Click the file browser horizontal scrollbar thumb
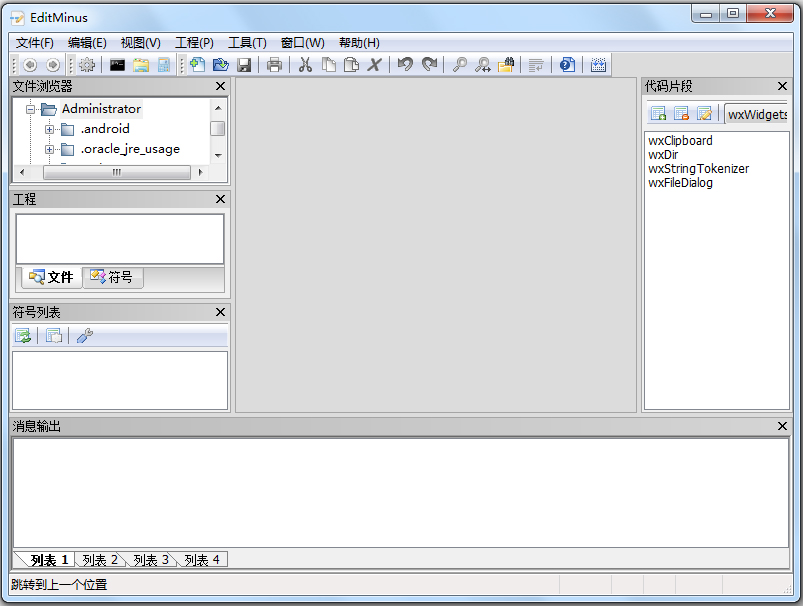This screenshot has width=803, height=606. 116,172
